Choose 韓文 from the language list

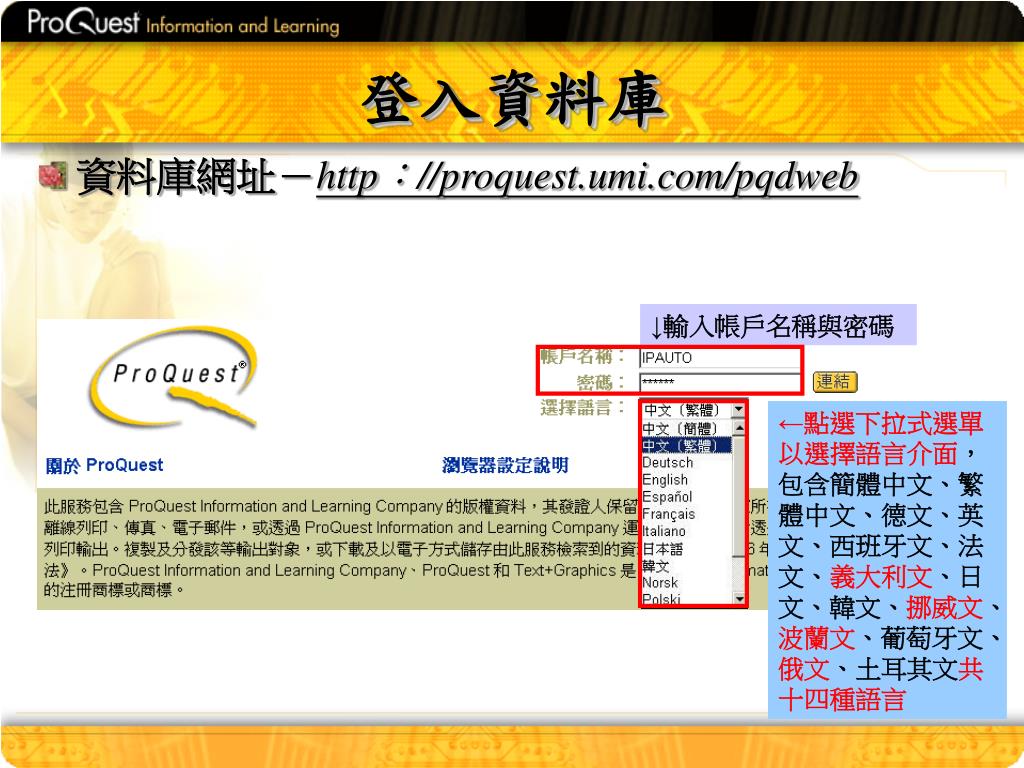coord(686,566)
